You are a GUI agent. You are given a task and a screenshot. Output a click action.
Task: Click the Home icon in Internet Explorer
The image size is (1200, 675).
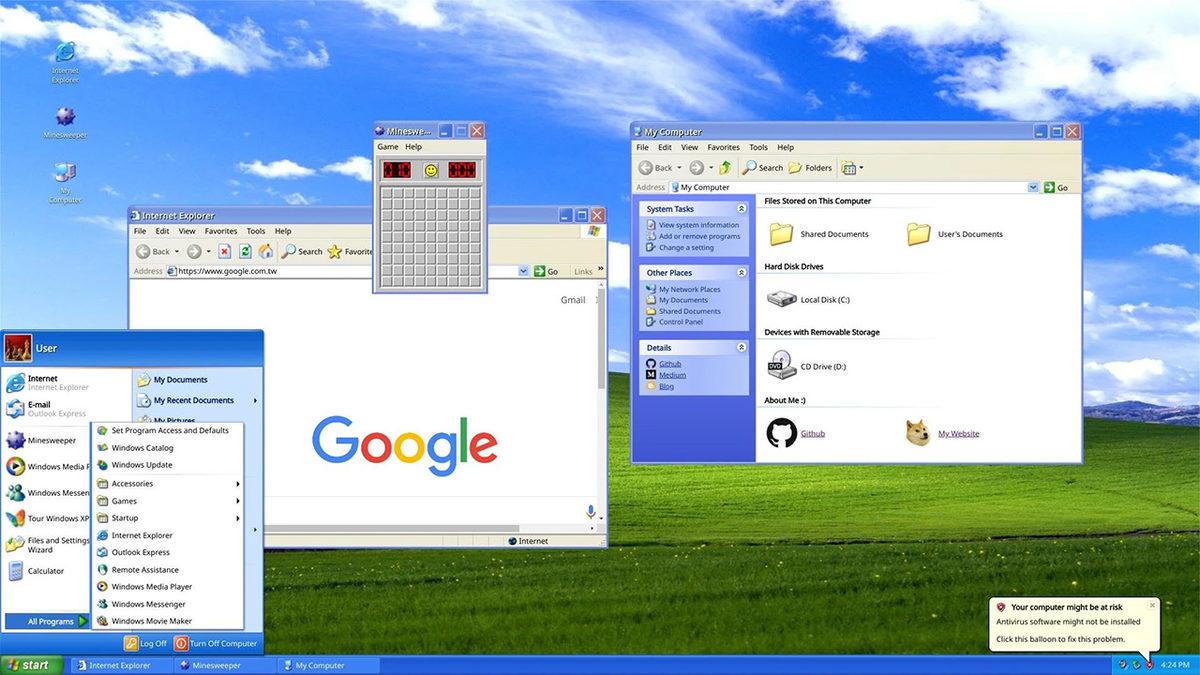click(x=267, y=251)
